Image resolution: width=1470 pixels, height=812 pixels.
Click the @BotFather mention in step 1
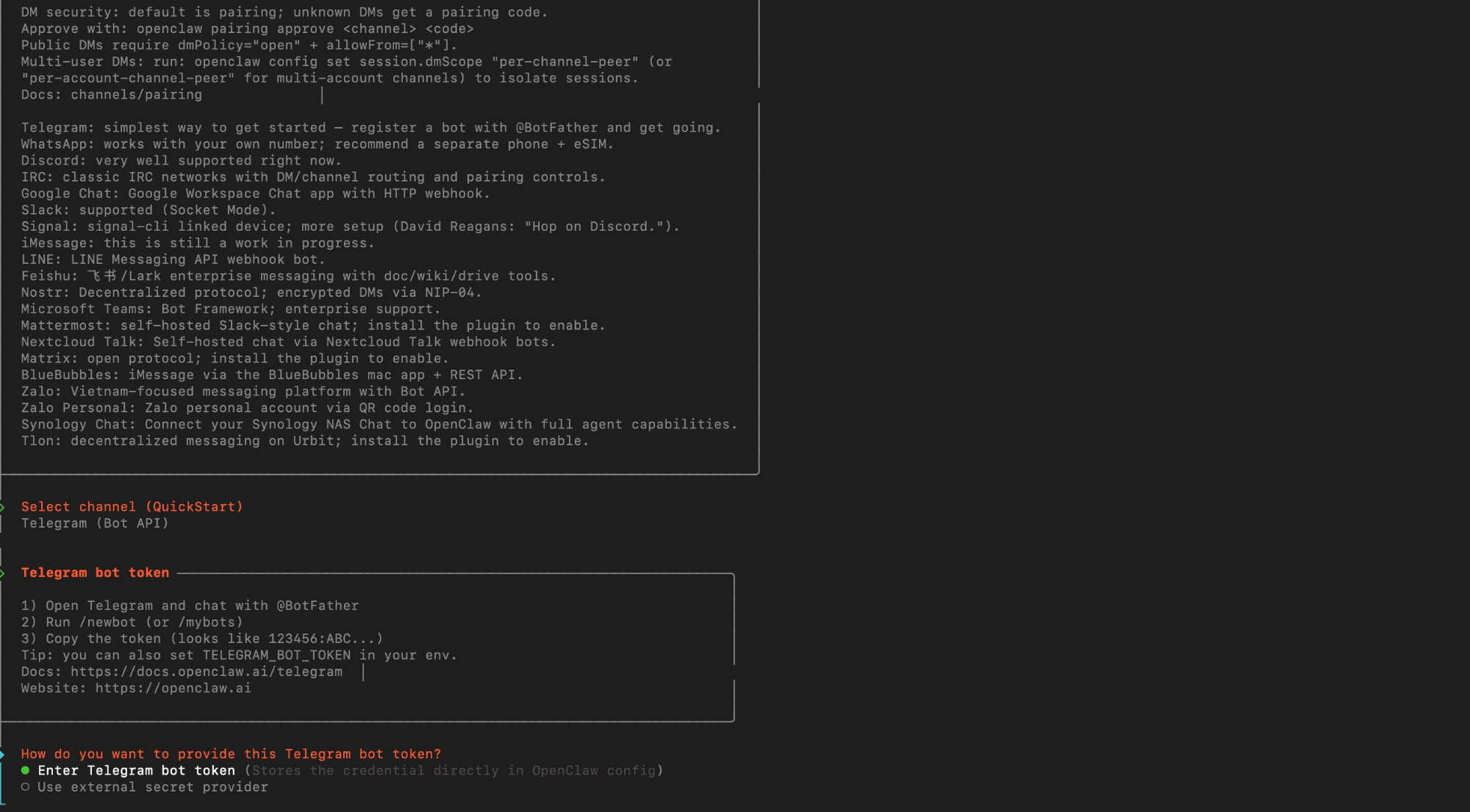tap(318, 606)
